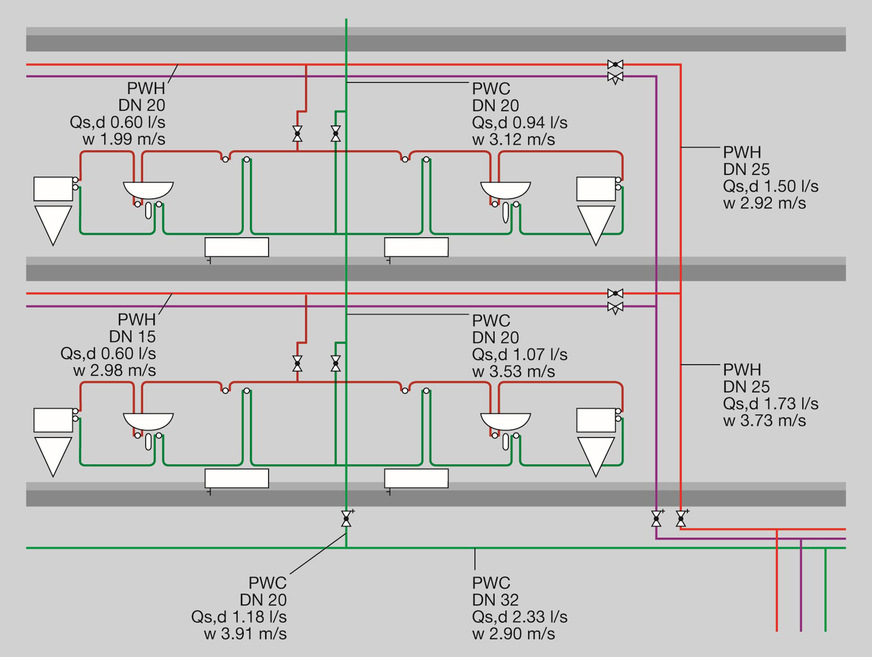Select the red PWH riser valve below lowest slab
Image resolution: width=872 pixels, height=657 pixels.
[x=681, y=518]
